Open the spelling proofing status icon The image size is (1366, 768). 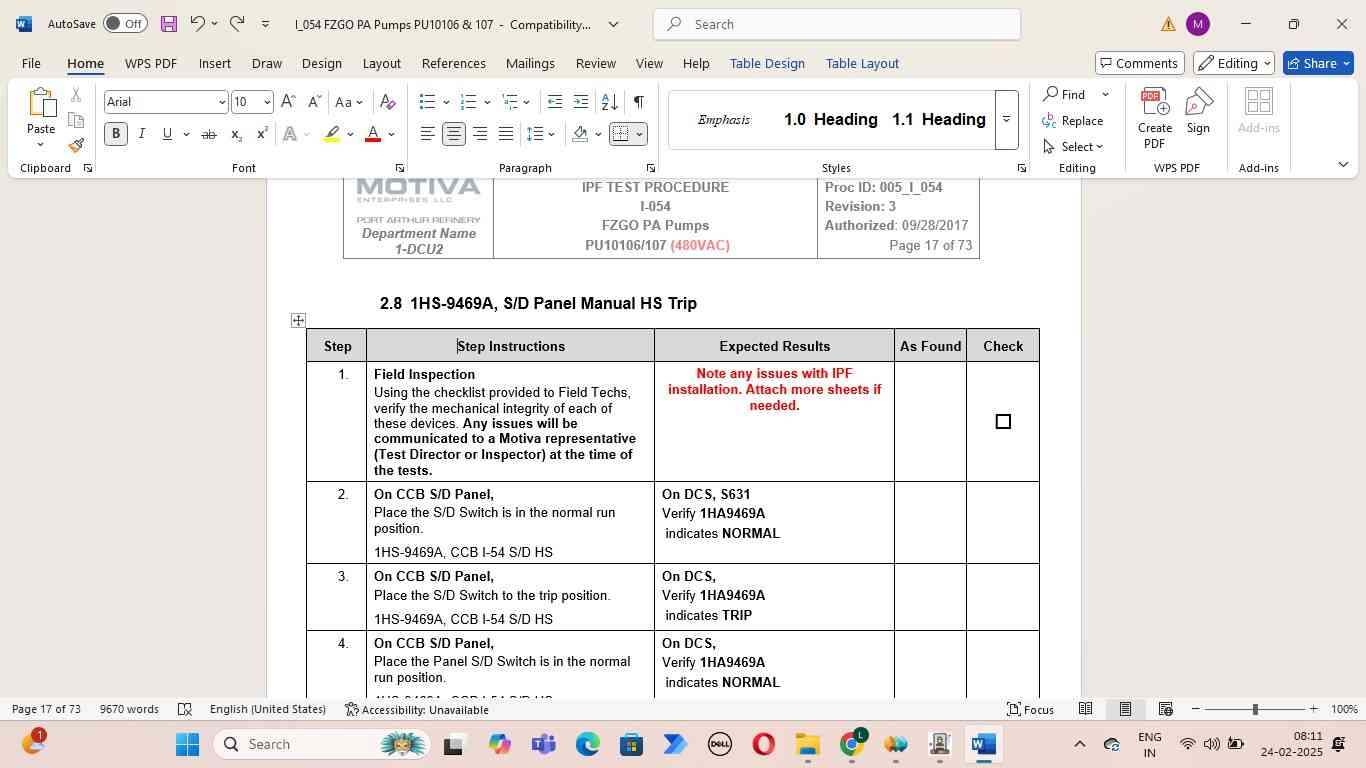(x=185, y=709)
